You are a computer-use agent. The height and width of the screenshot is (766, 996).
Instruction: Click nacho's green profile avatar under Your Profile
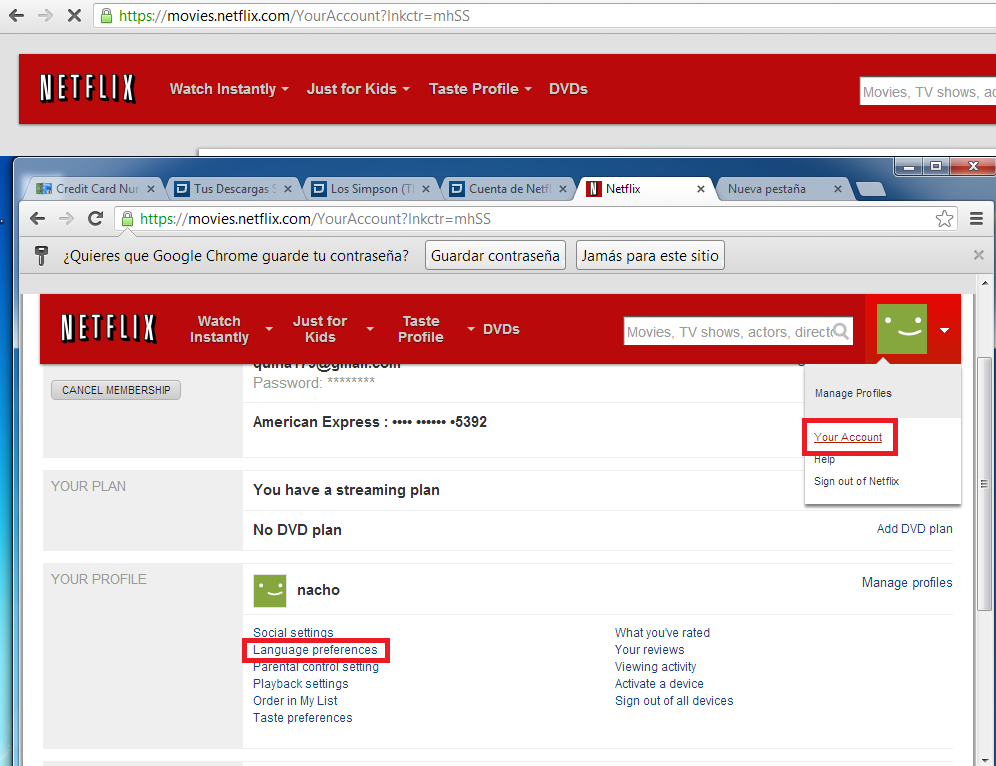pyautogui.click(x=269, y=591)
